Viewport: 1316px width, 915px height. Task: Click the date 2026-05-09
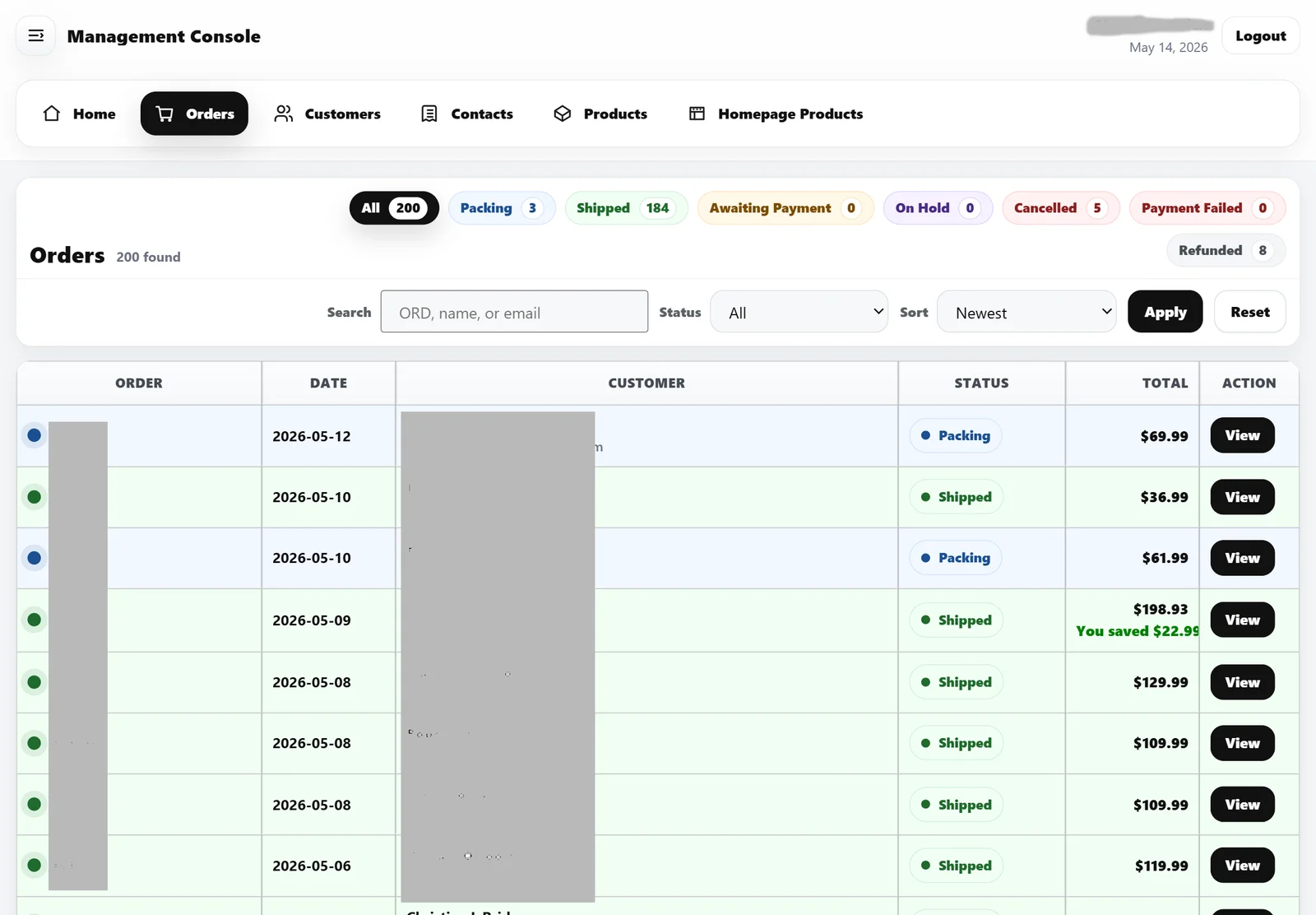[312, 620]
